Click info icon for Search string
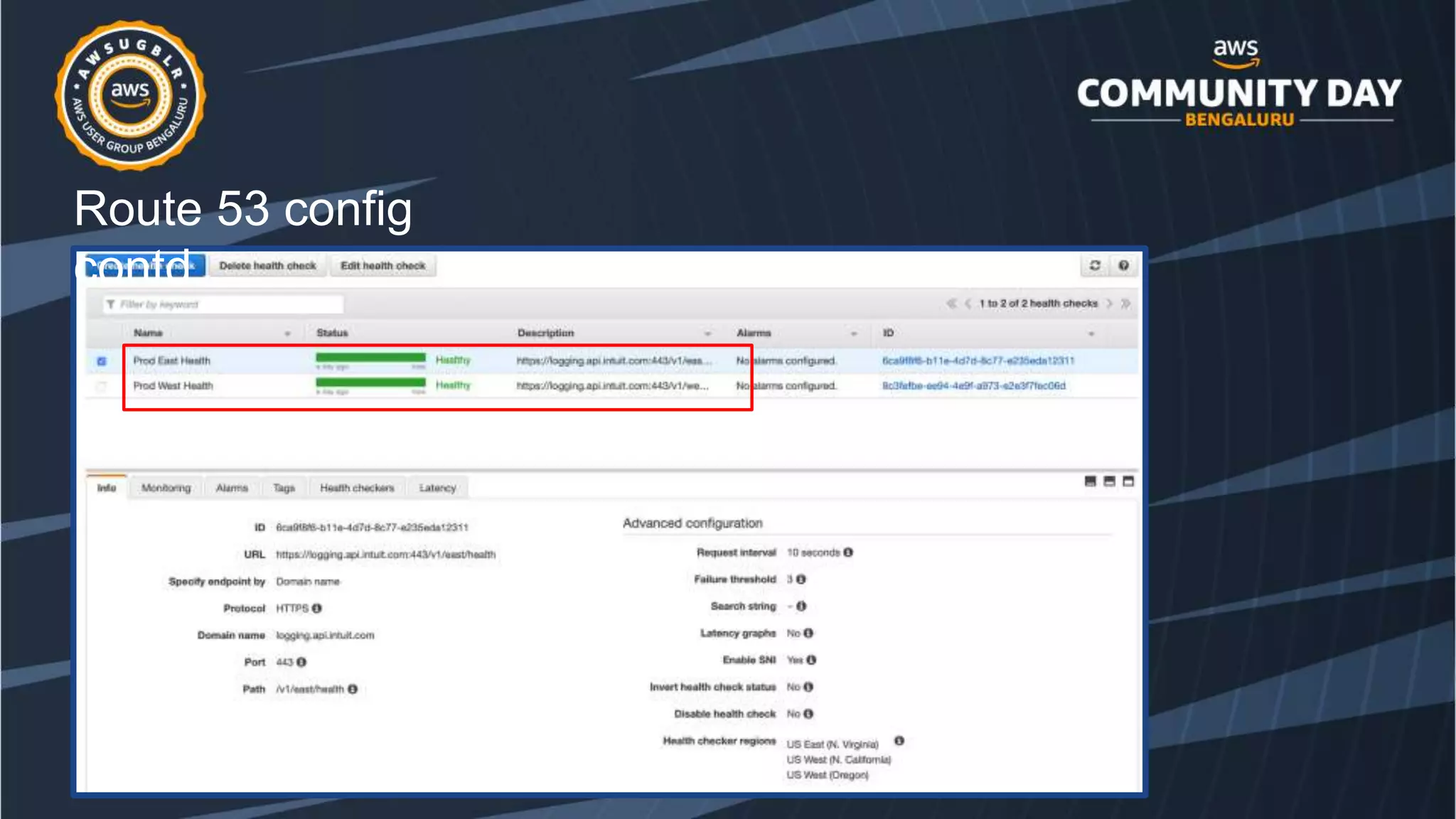The image size is (1456, 819). (801, 606)
